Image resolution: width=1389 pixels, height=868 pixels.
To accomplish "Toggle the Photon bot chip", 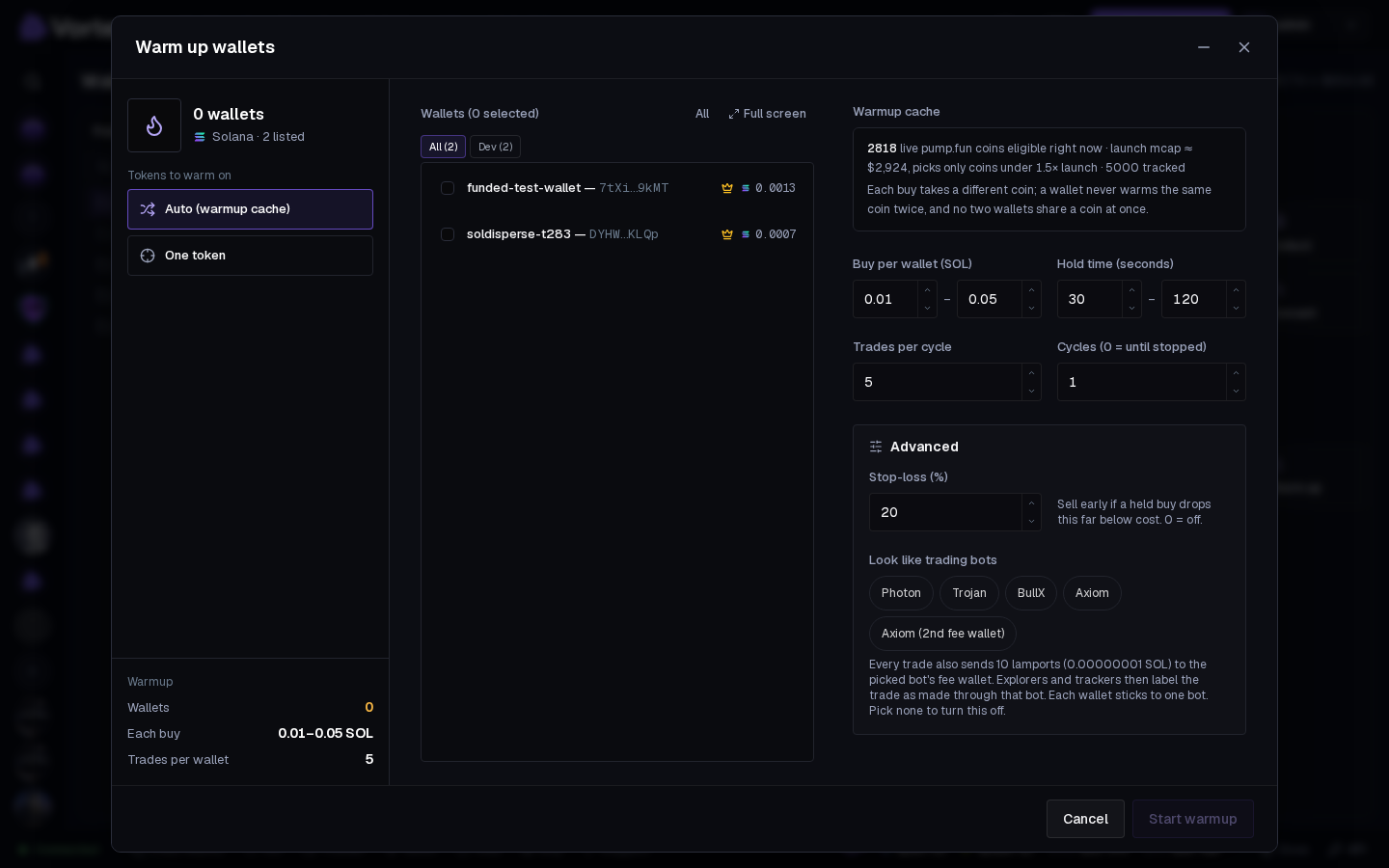I will 901,593.
